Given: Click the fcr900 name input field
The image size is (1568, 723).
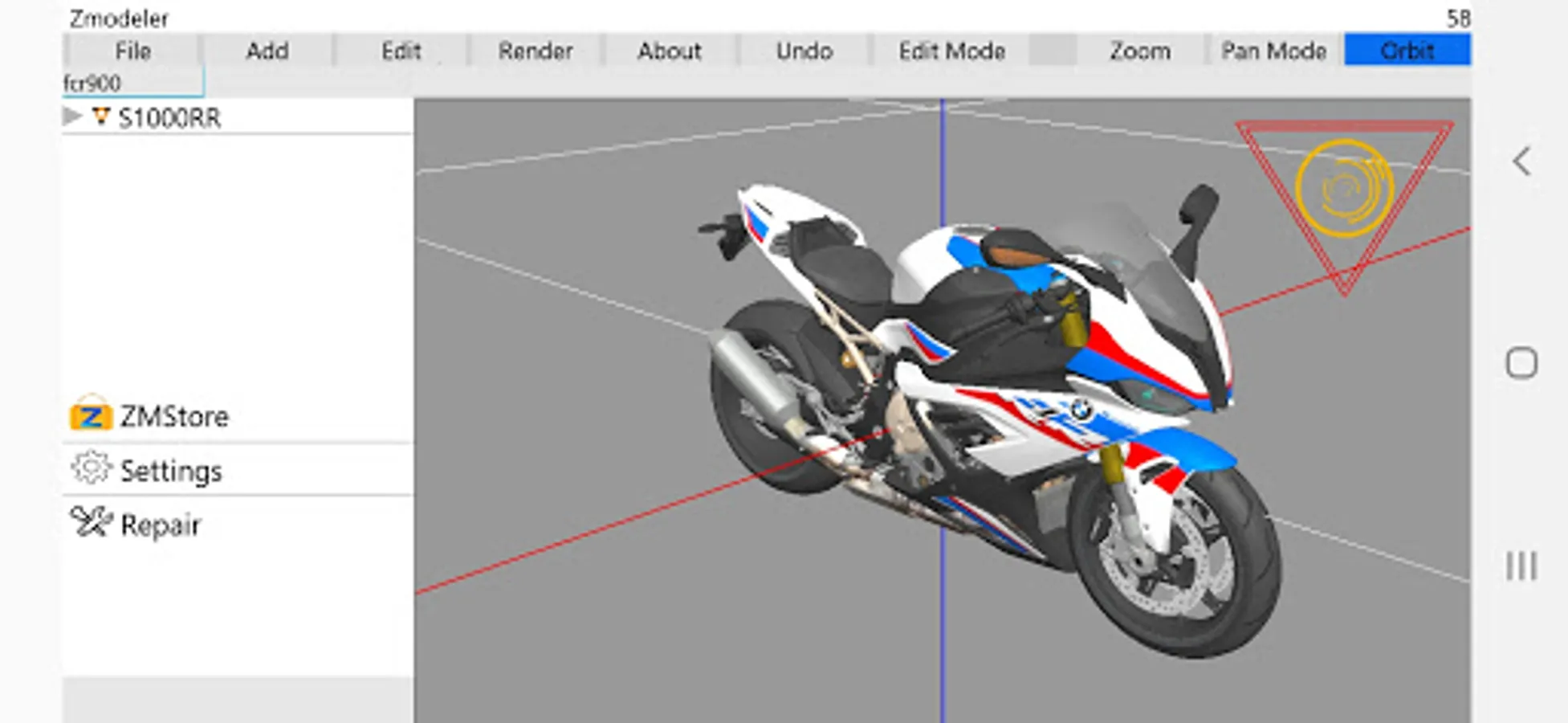Looking at the screenshot, I should coord(133,83).
